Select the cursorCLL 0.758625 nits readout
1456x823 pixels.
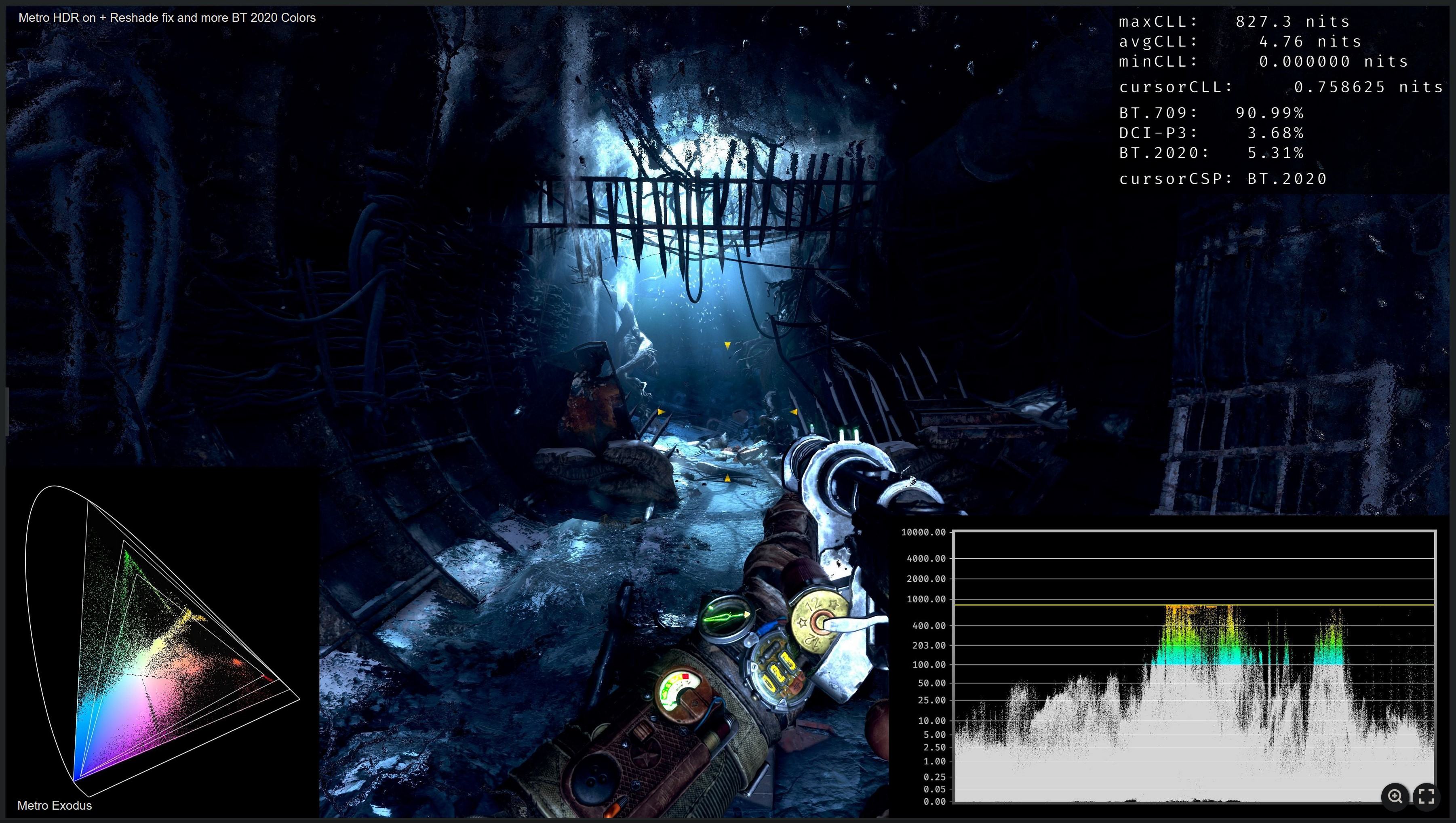[1281, 87]
